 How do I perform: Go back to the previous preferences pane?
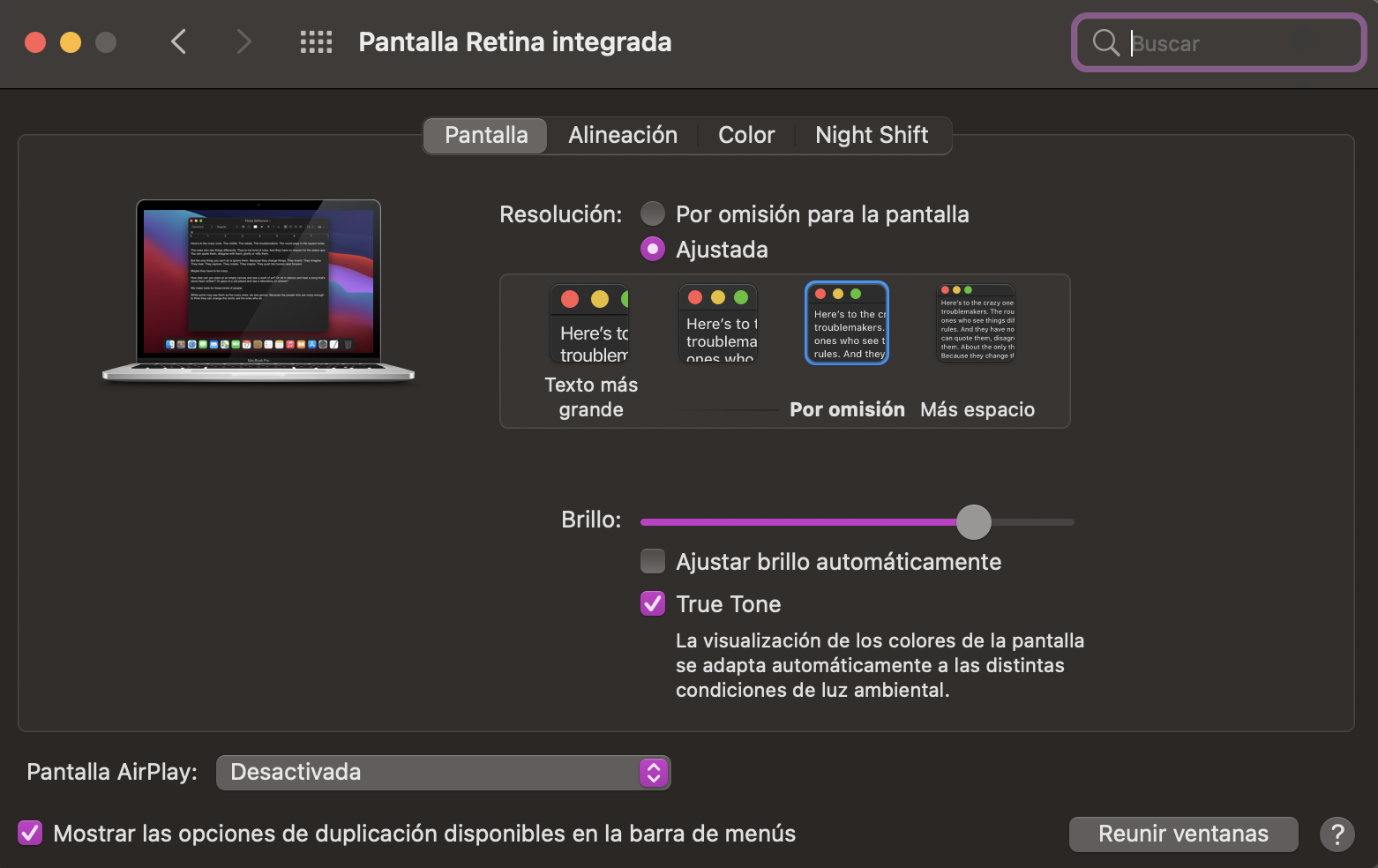click(179, 41)
